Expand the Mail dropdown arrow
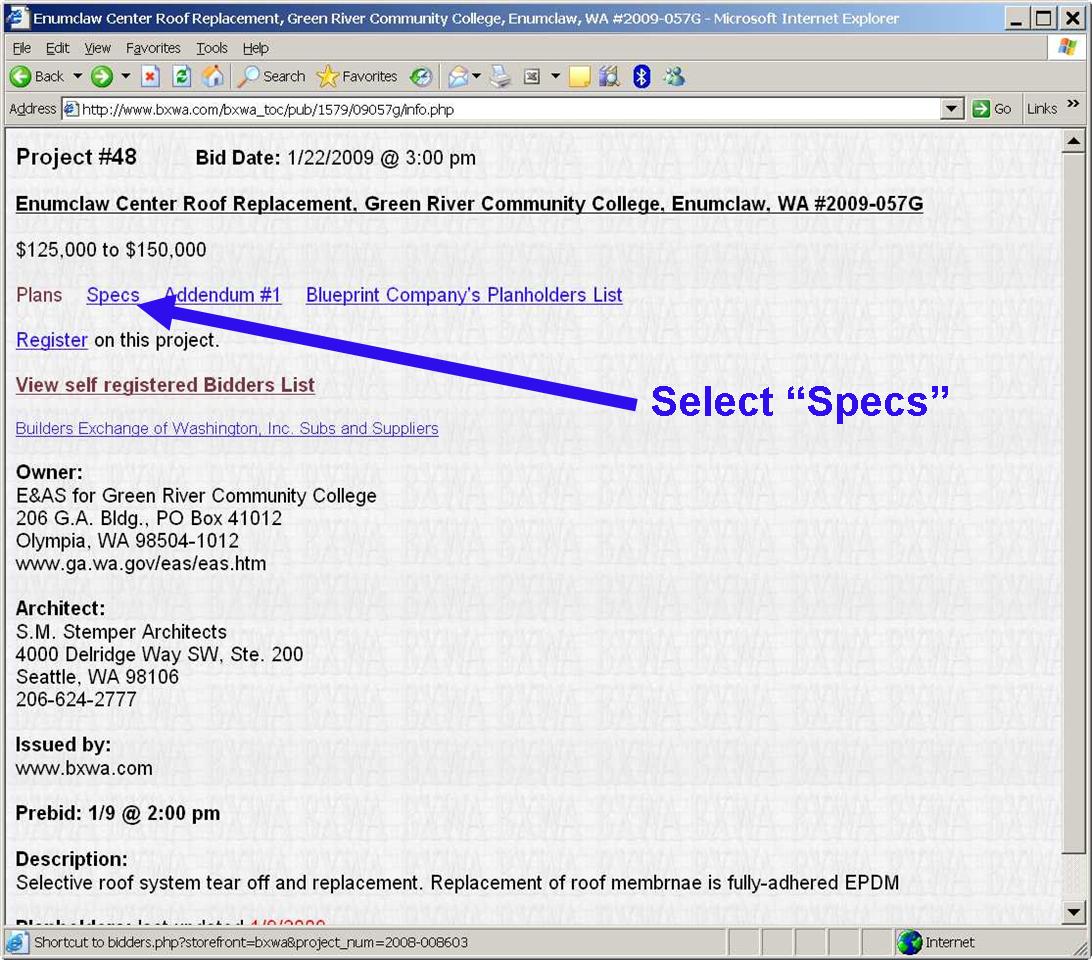Viewport: 1092px width, 960px height. tap(476, 77)
